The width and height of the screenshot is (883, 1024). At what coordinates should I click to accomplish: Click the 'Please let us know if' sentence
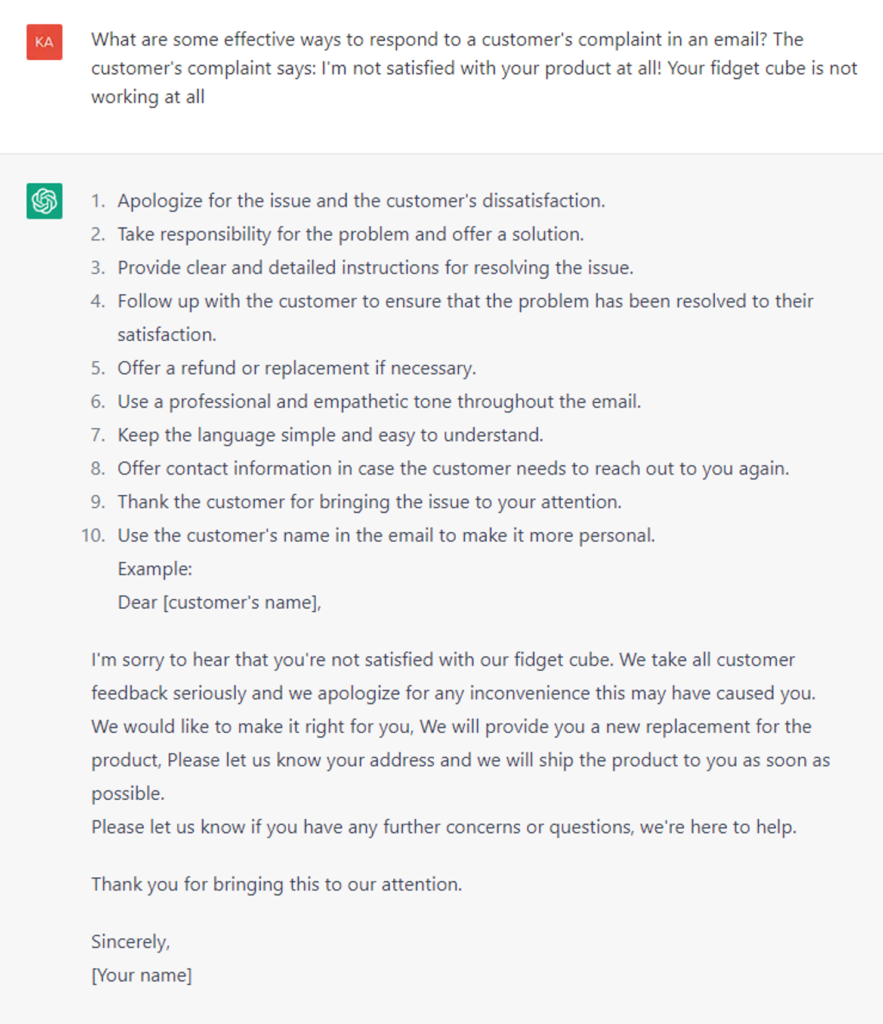(x=443, y=827)
